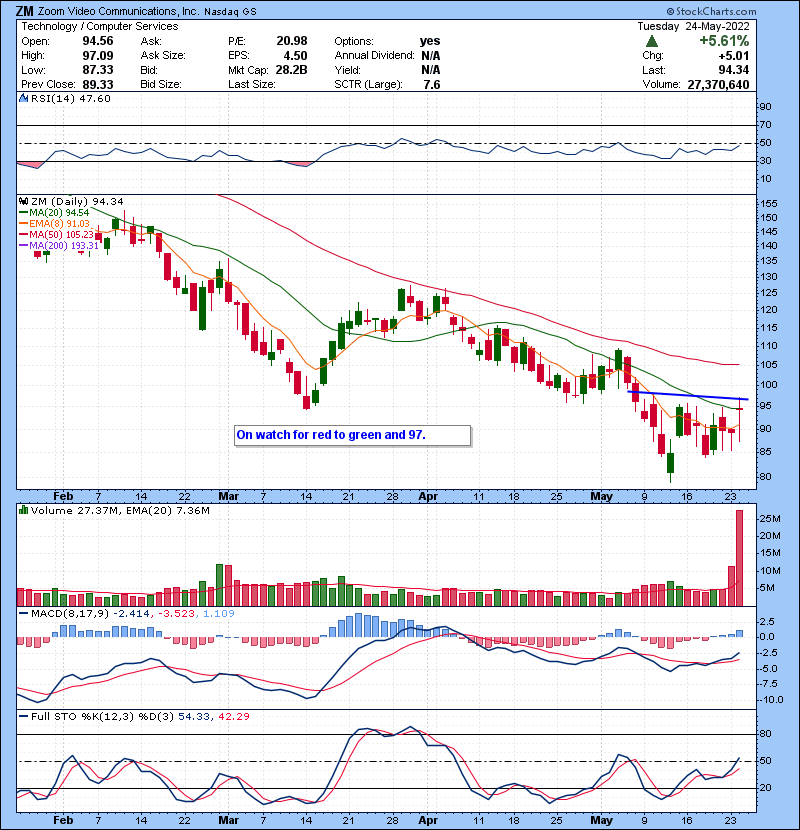
Task: Click the purple 'MA(200) 193.31' legend entry
Action: tap(59, 246)
